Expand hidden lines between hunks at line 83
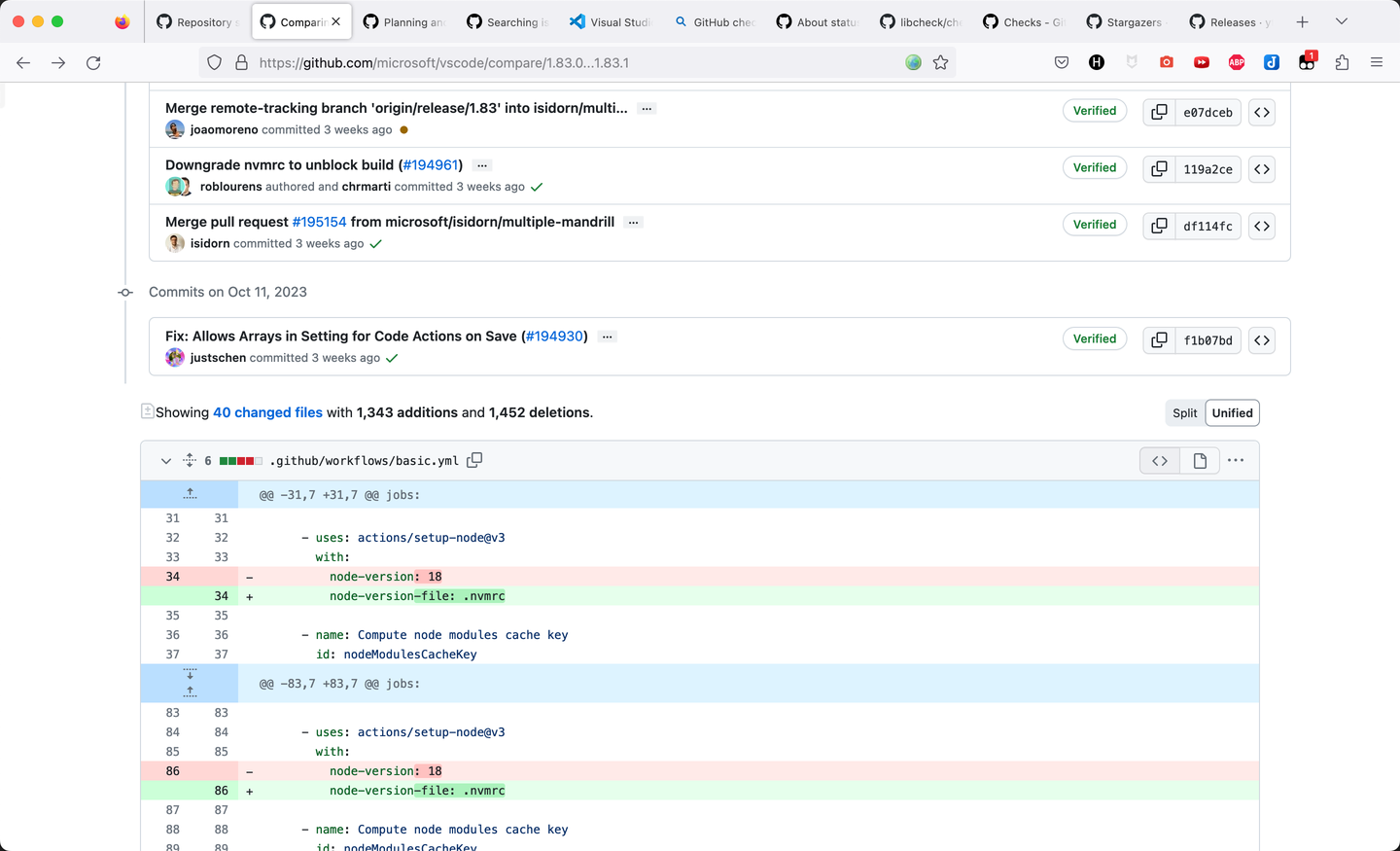Image resolution: width=1400 pixels, height=851 pixels. point(190,683)
